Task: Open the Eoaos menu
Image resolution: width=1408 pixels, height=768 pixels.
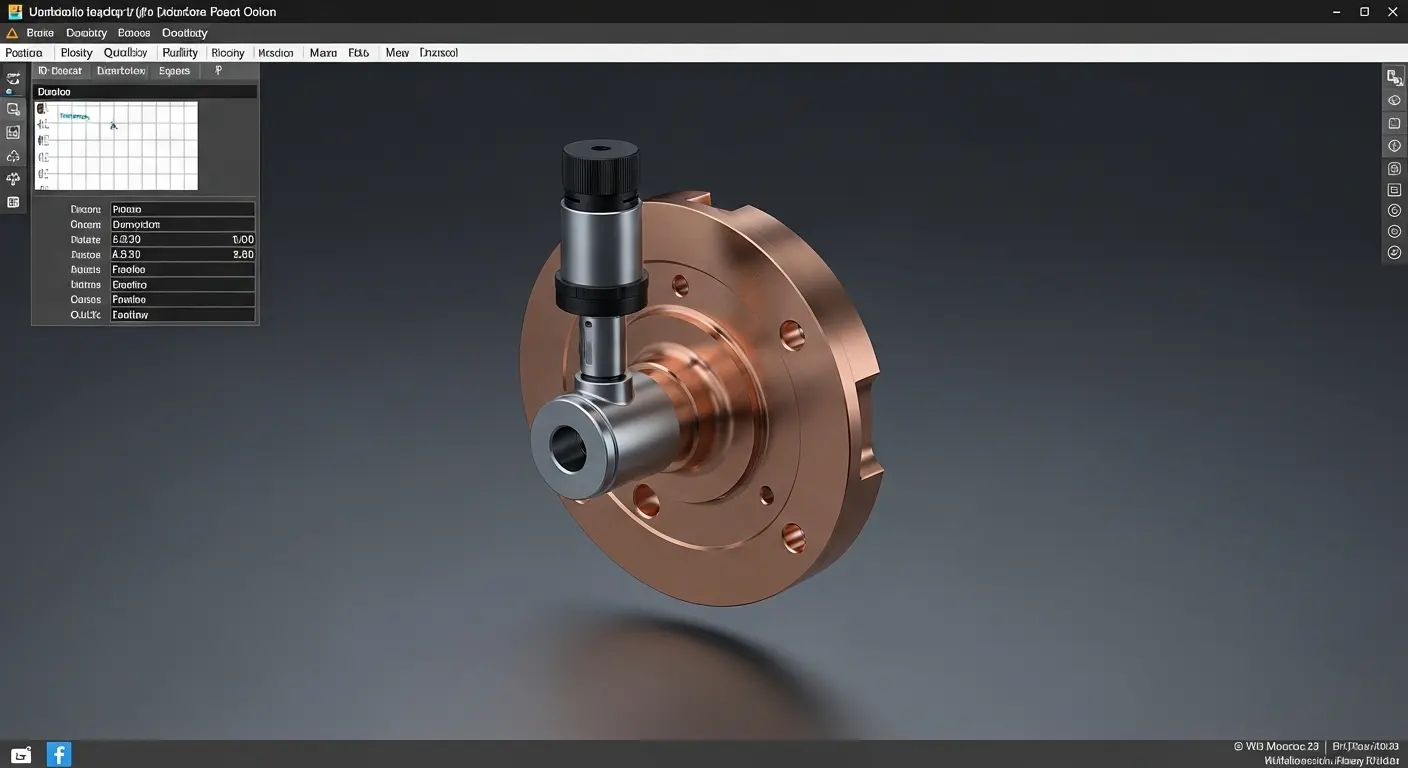Action: pos(134,33)
